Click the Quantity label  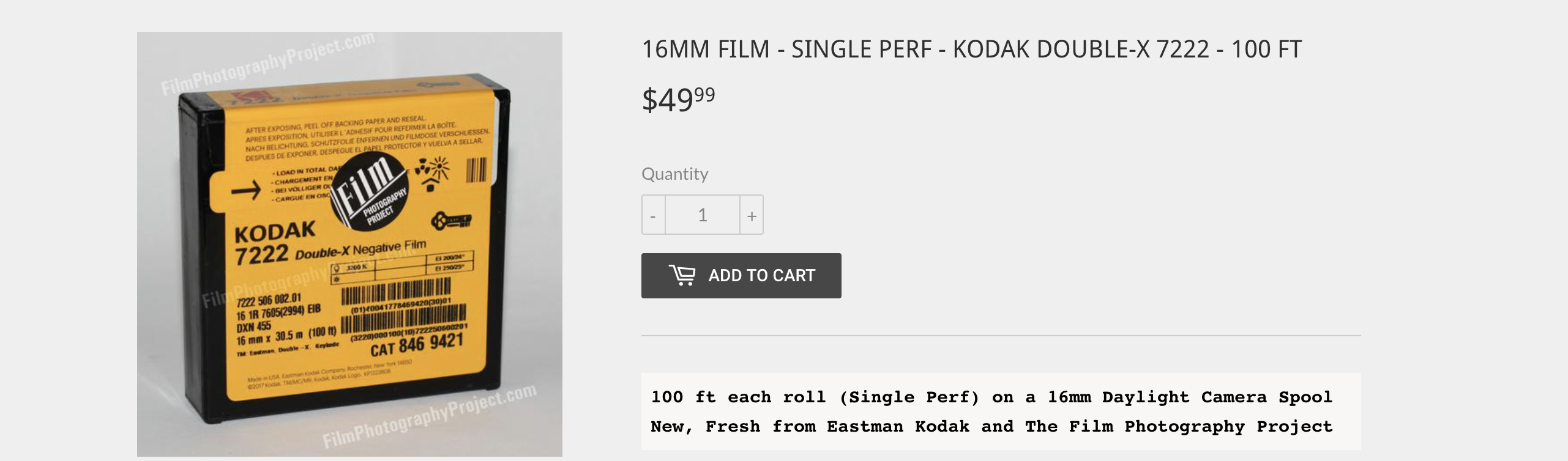click(x=674, y=174)
